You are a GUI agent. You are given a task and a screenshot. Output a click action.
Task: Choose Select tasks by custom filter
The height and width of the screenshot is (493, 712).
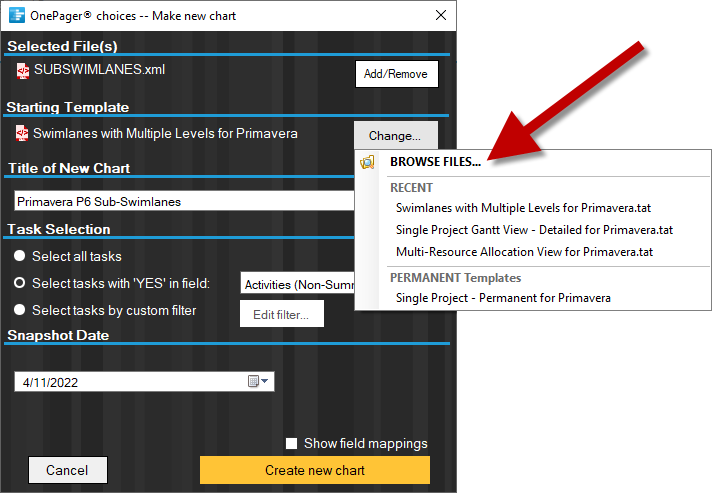click(20, 310)
